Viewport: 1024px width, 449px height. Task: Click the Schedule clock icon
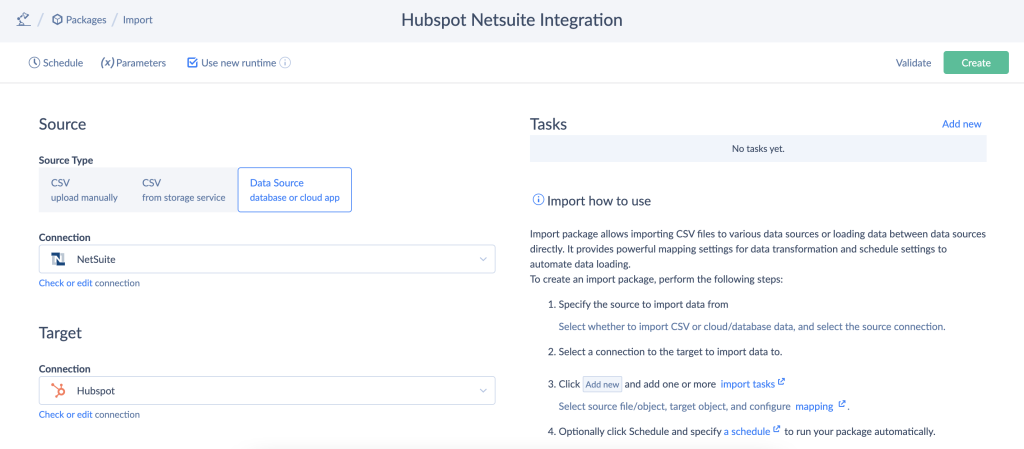tap(34, 63)
